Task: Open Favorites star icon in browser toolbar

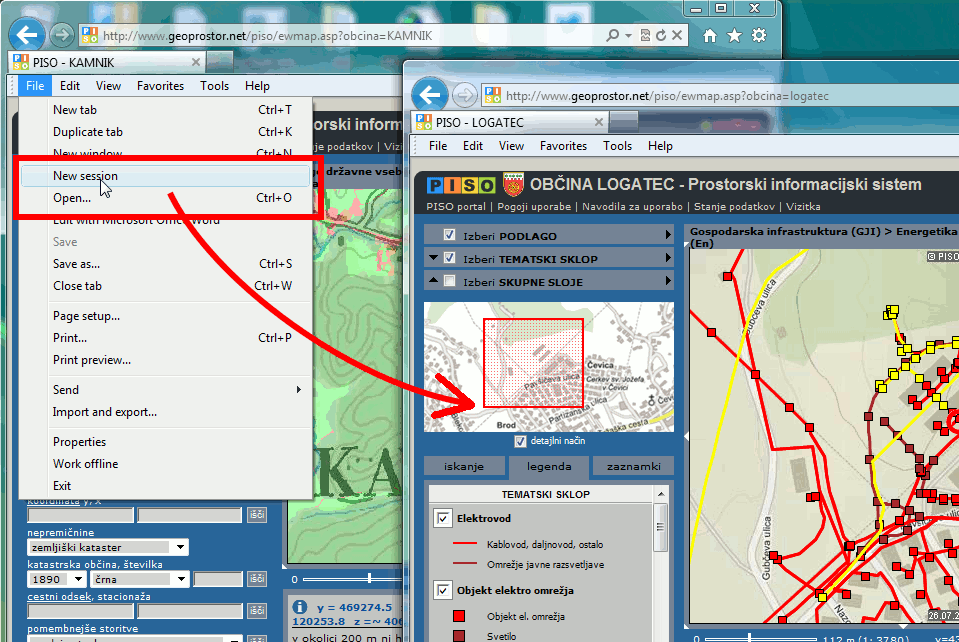Action: (735, 35)
